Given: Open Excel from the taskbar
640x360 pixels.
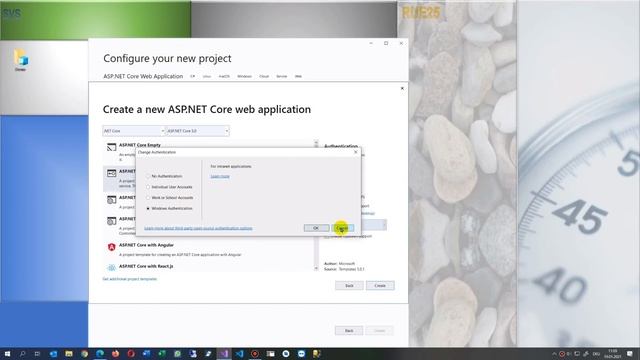Looking at the screenshot, I should pyautogui.click(x=162, y=354).
